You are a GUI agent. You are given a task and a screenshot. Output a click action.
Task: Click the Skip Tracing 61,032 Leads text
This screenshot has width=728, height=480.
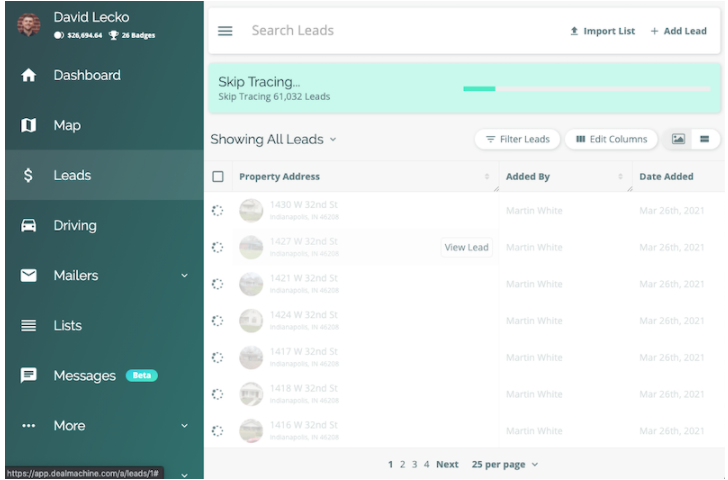[x=274, y=97]
